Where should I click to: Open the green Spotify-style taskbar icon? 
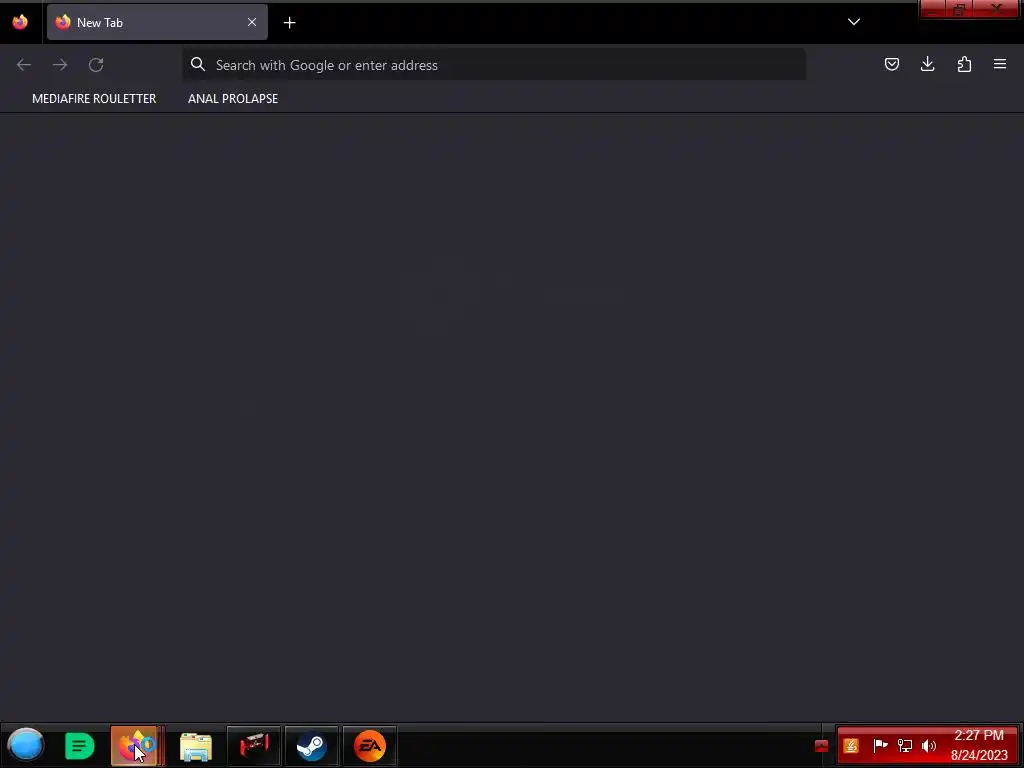pos(79,746)
